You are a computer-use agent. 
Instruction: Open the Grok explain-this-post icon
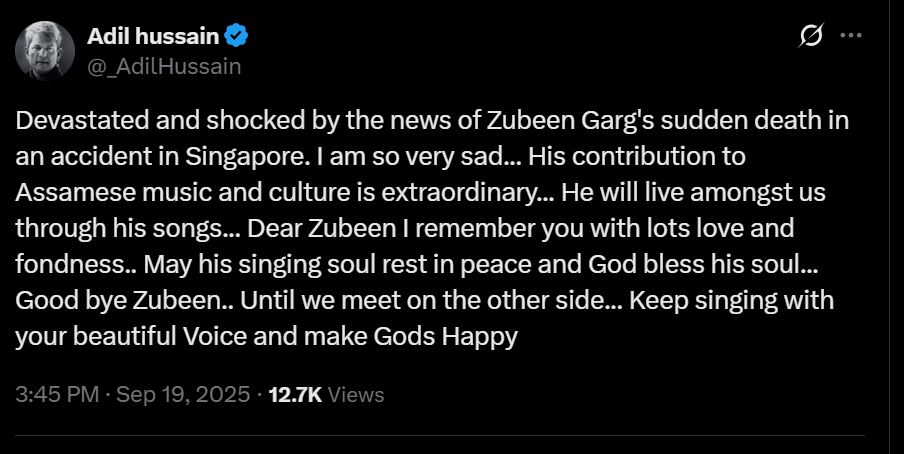[x=813, y=36]
